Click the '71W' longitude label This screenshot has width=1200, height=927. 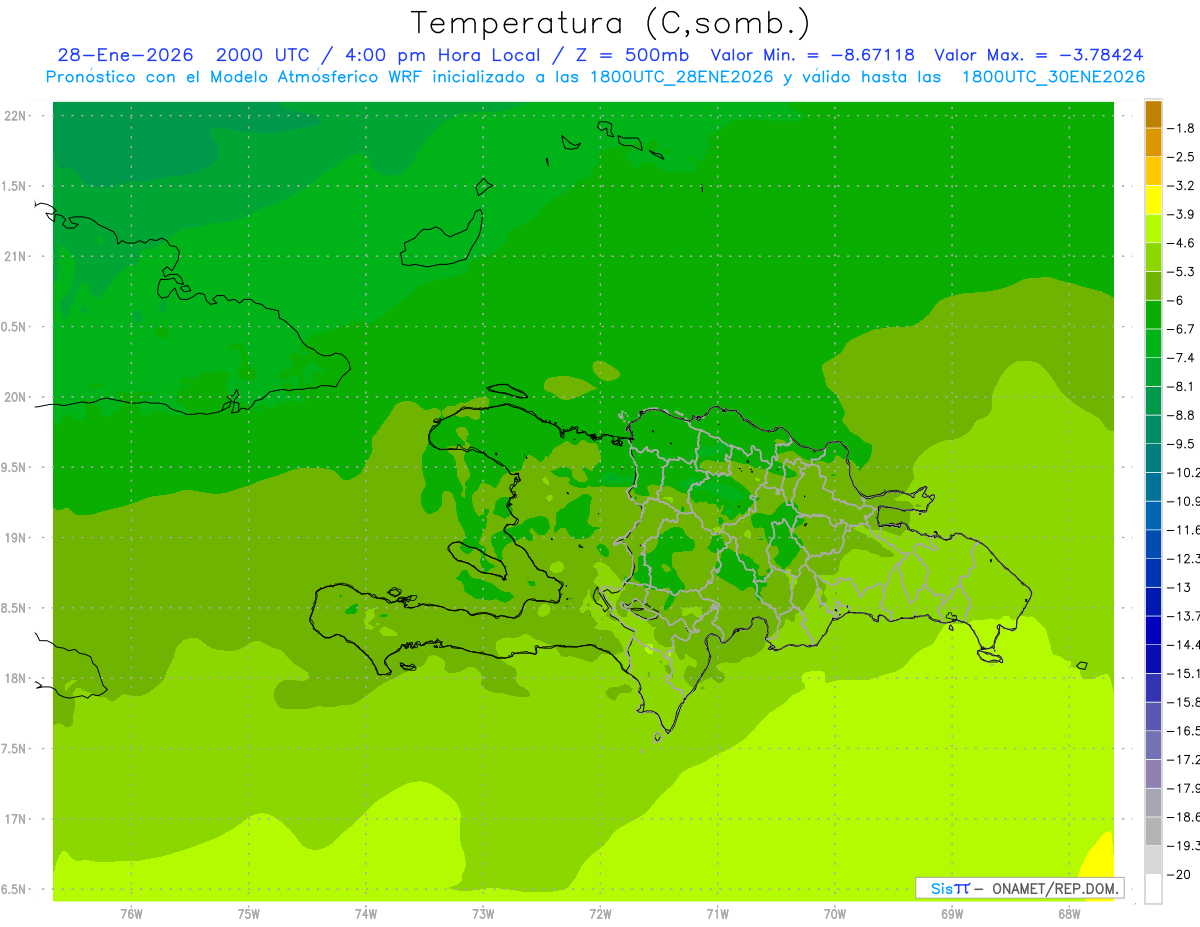pos(717,914)
